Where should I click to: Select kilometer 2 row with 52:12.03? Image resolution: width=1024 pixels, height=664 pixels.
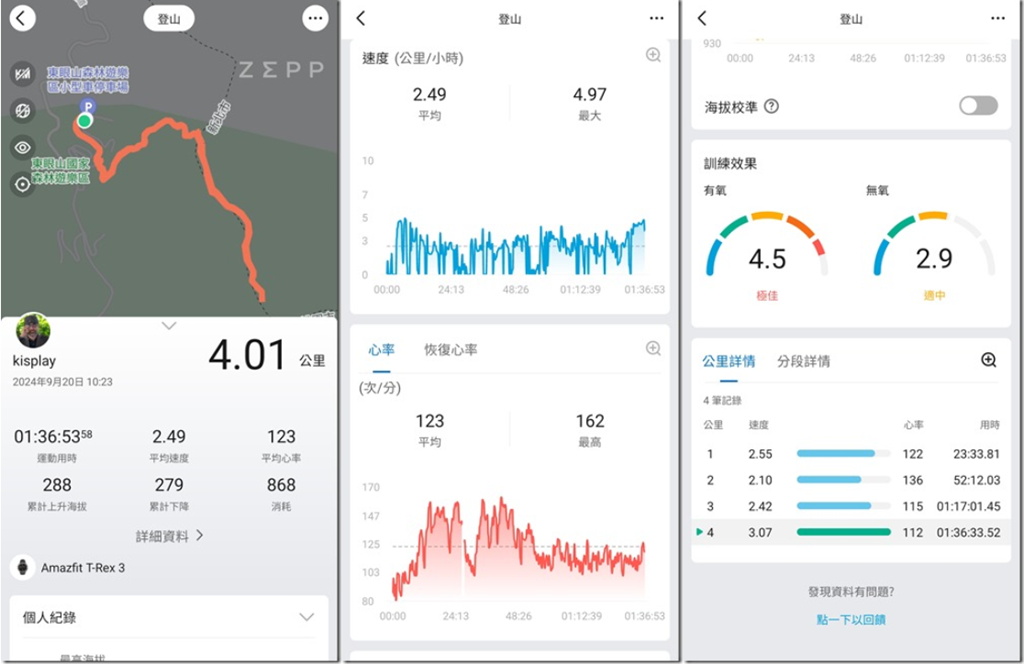[x=851, y=480]
